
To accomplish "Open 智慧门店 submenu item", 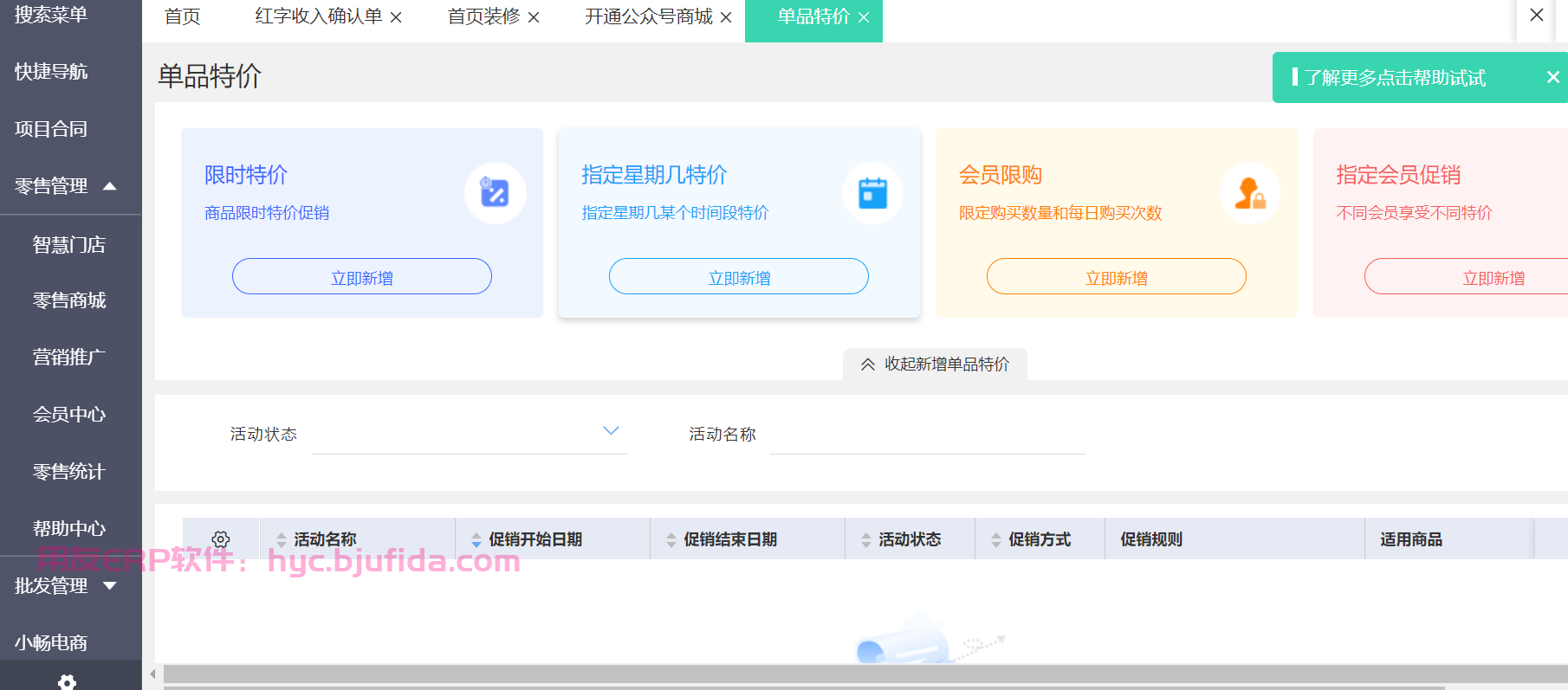I will coord(69,244).
